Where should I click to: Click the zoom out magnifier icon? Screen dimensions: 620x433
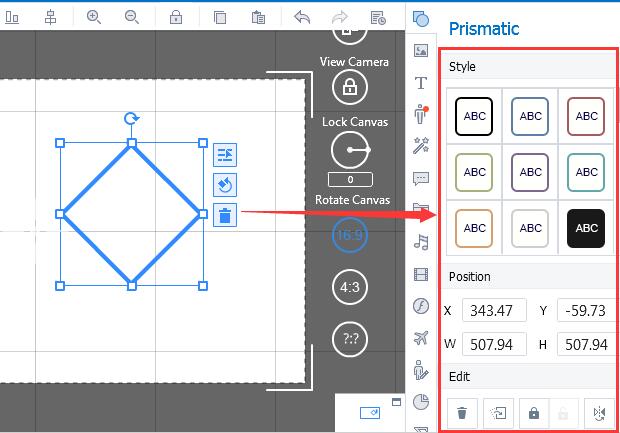coord(132,17)
